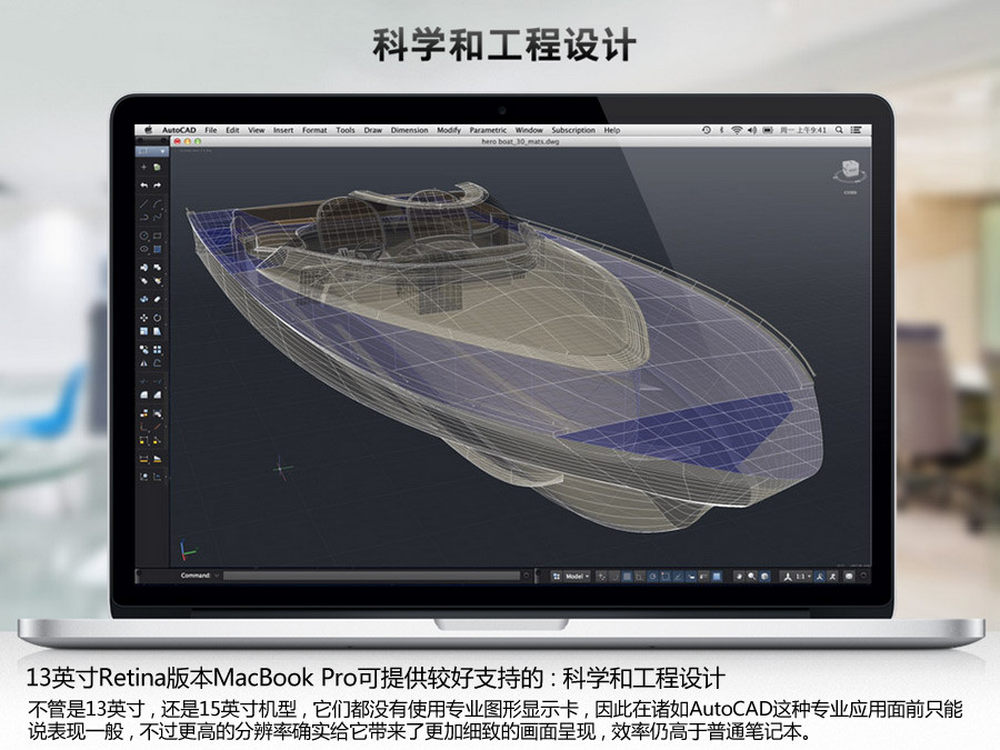
Task: Open the Model layout dropdown
Action: click(x=578, y=576)
